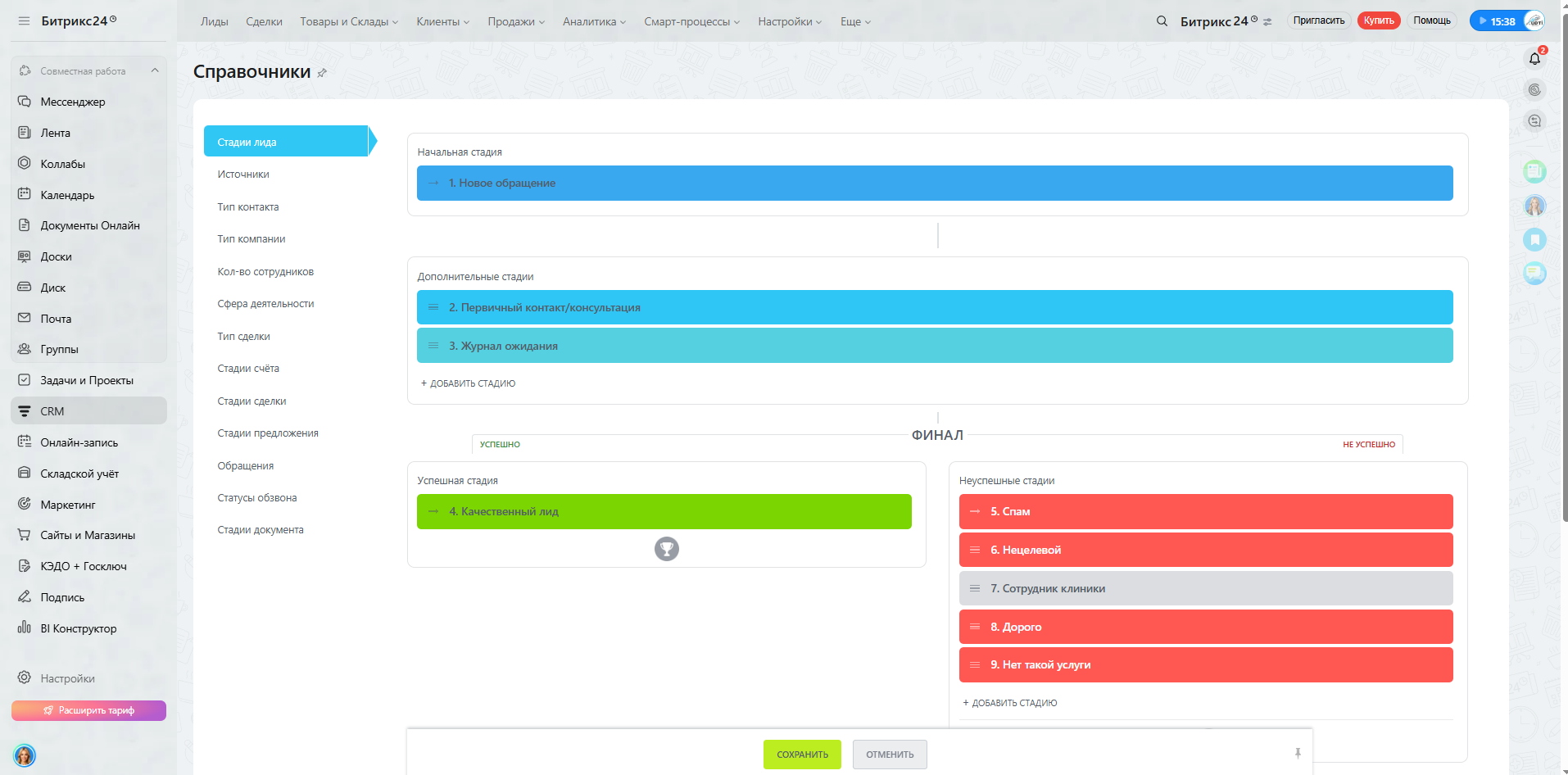Select the grey Сотрудник клиники stage
The width and height of the screenshot is (1568, 775).
pyautogui.click(x=1206, y=588)
